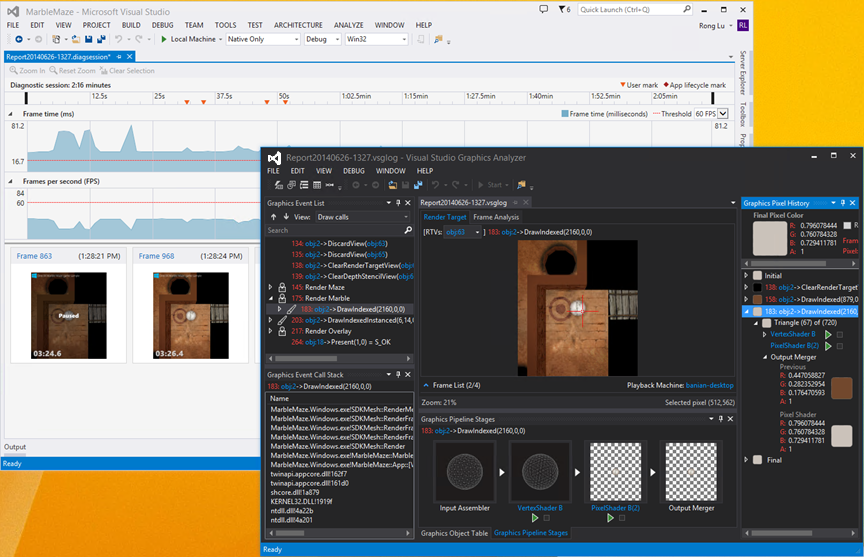Toggle the checkbox beside VertexShader B stage
This screenshot has height=557, width=864.
coord(547,518)
